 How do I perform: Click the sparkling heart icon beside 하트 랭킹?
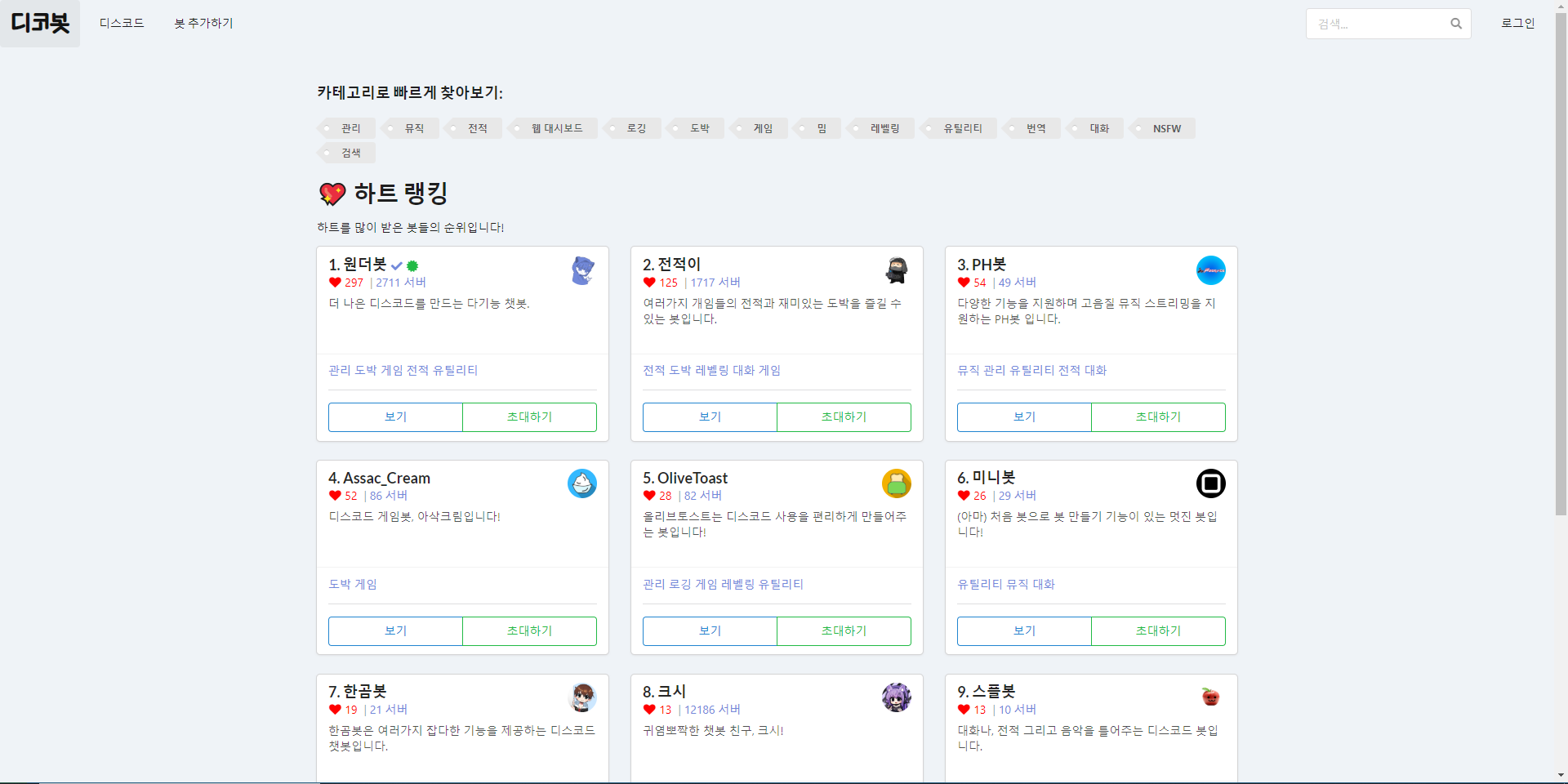pos(332,194)
